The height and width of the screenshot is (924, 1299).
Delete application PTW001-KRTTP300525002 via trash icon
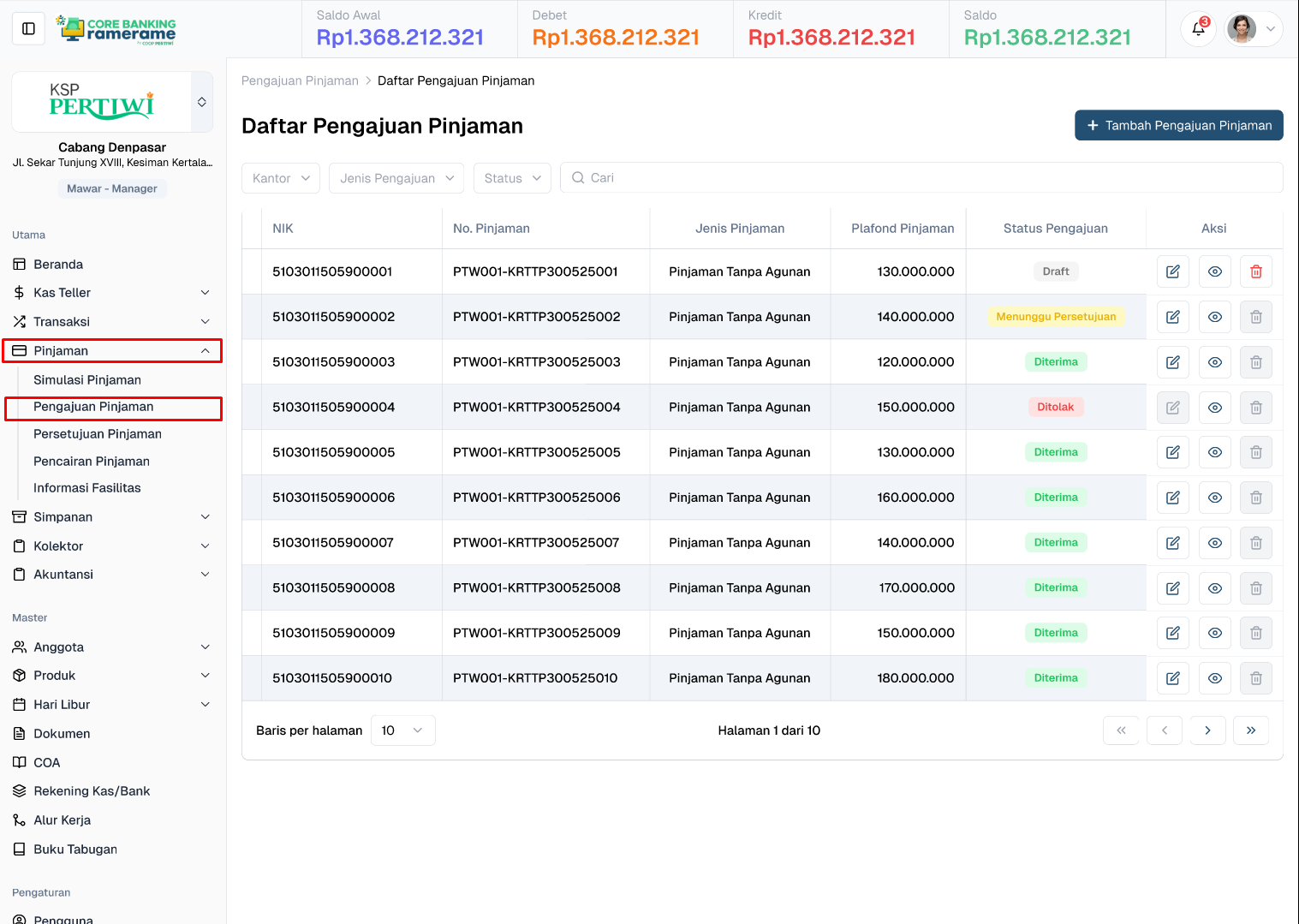tap(1256, 316)
